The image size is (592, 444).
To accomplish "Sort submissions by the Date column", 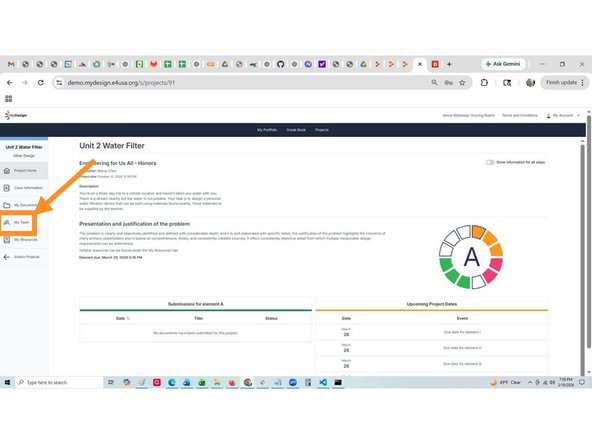I will [123, 318].
